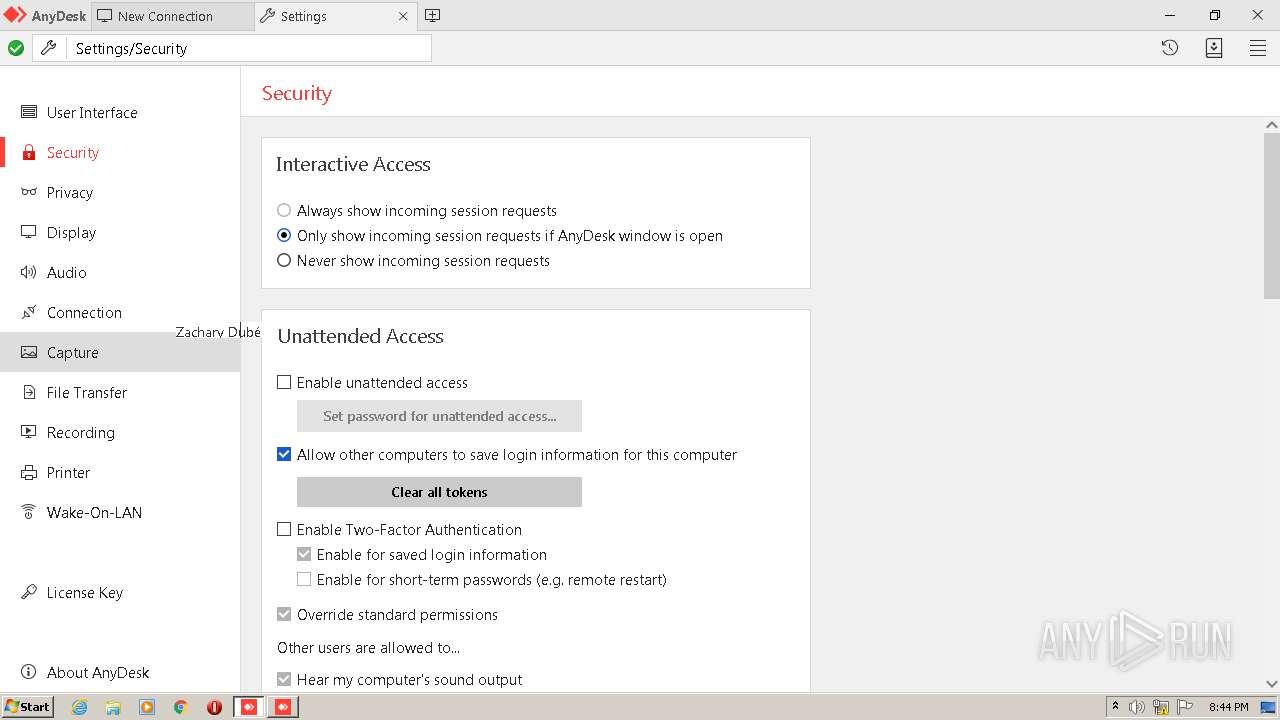Screen dimensions: 1280x720
Task: Open the Windows Start menu
Action: tap(28, 707)
